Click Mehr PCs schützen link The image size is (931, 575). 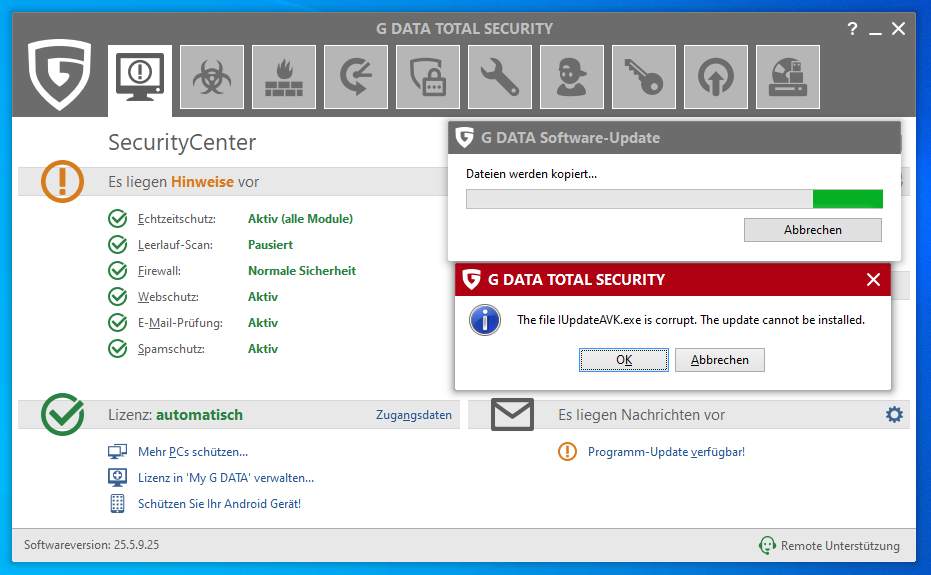coord(193,452)
